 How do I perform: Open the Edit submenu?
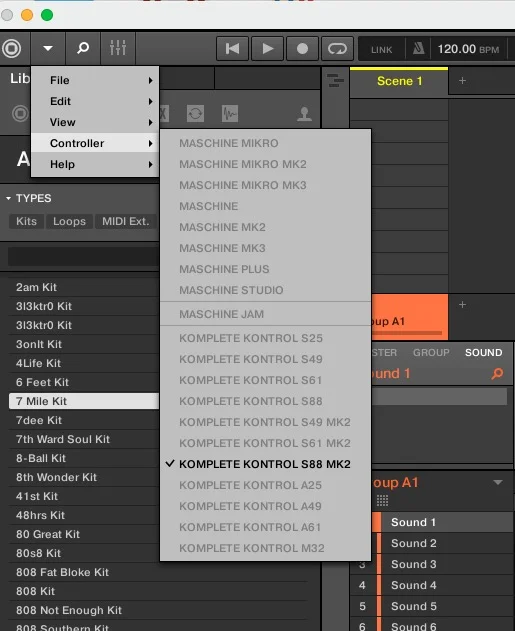tap(95, 101)
